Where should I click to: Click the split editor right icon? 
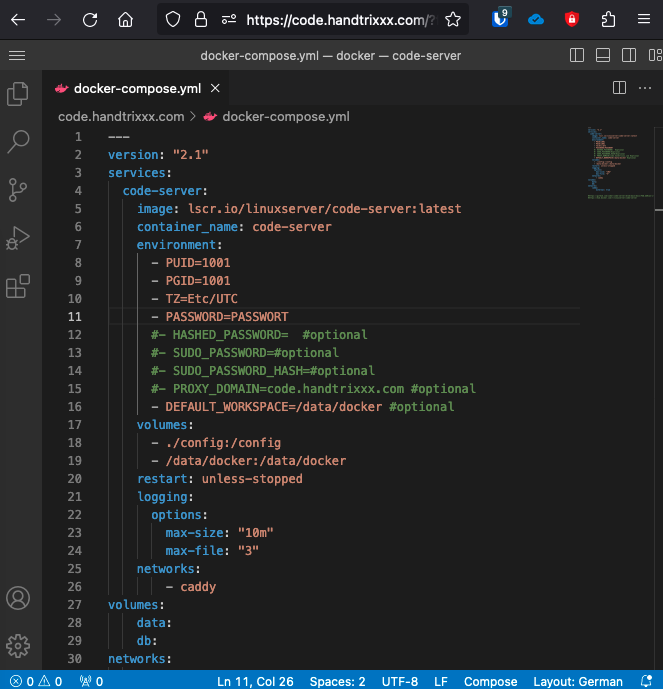tap(619, 88)
